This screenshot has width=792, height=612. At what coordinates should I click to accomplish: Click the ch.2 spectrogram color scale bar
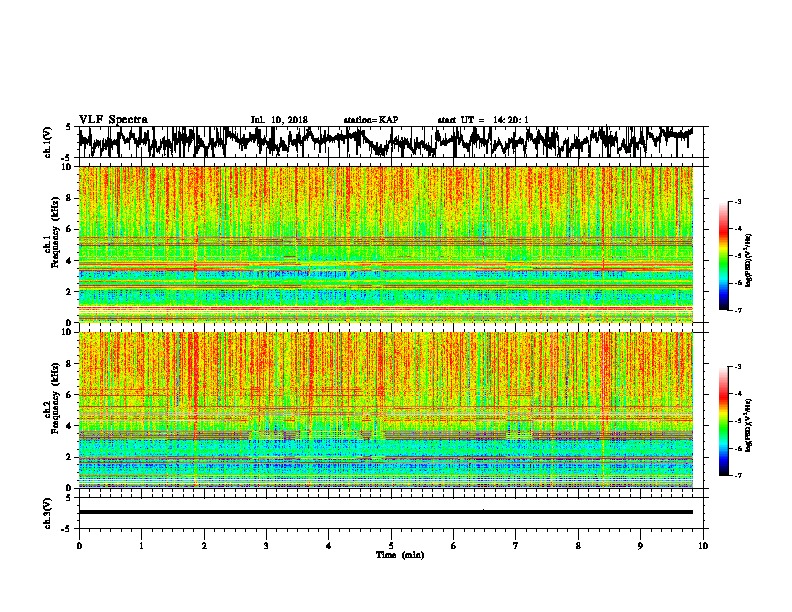pyautogui.click(x=723, y=421)
